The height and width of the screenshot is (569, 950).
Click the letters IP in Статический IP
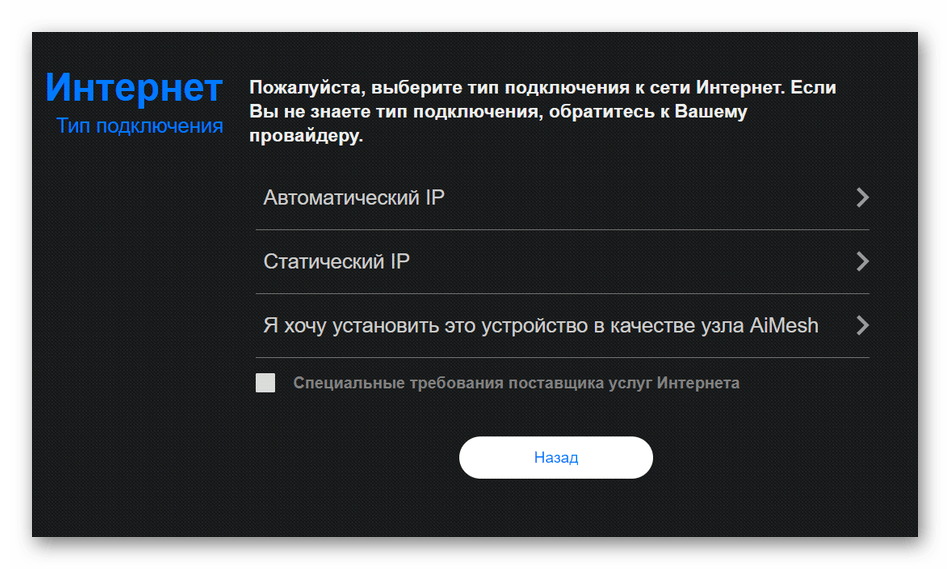tap(400, 262)
